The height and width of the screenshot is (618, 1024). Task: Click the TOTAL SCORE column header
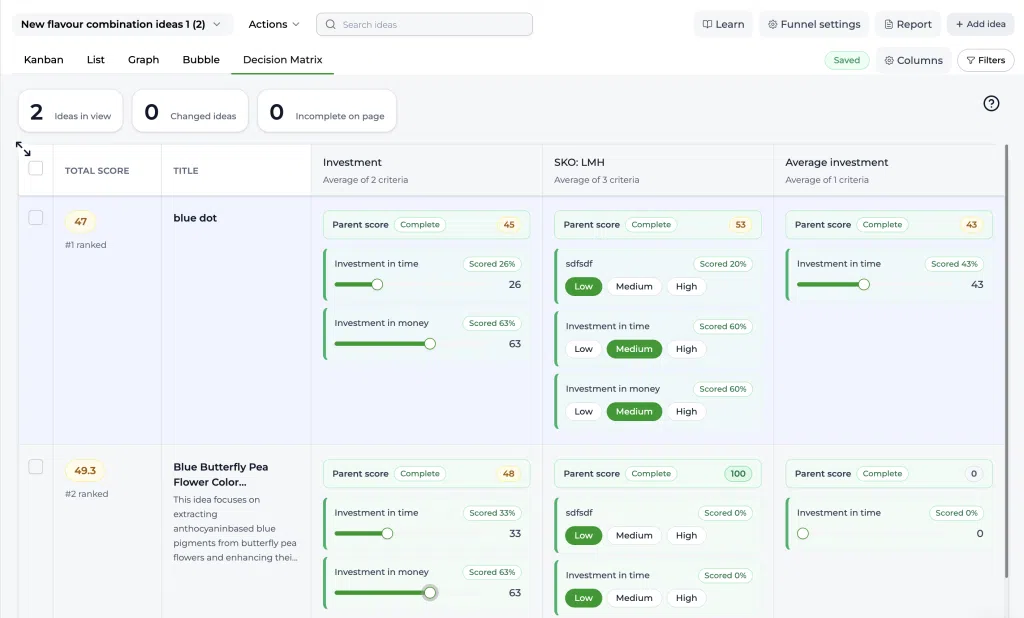point(97,171)
